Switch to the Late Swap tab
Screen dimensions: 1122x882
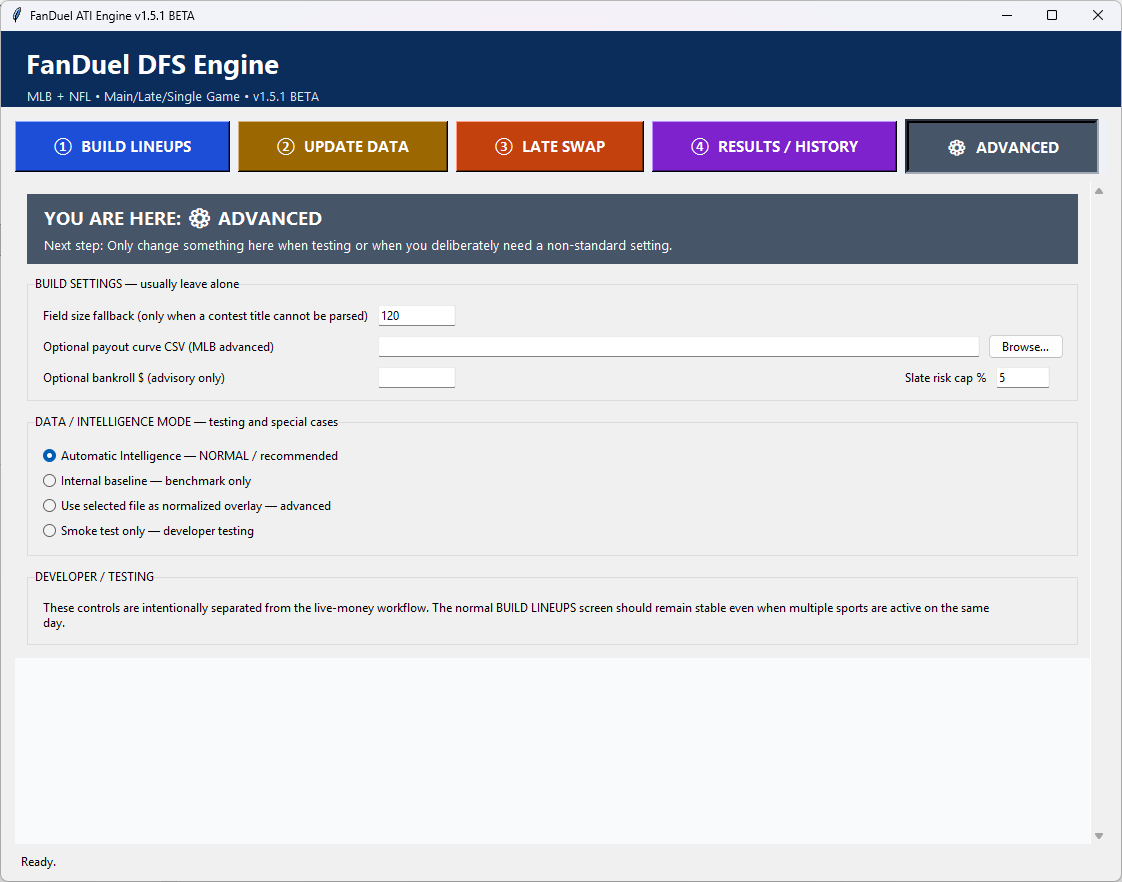click(x=550, y=147)
